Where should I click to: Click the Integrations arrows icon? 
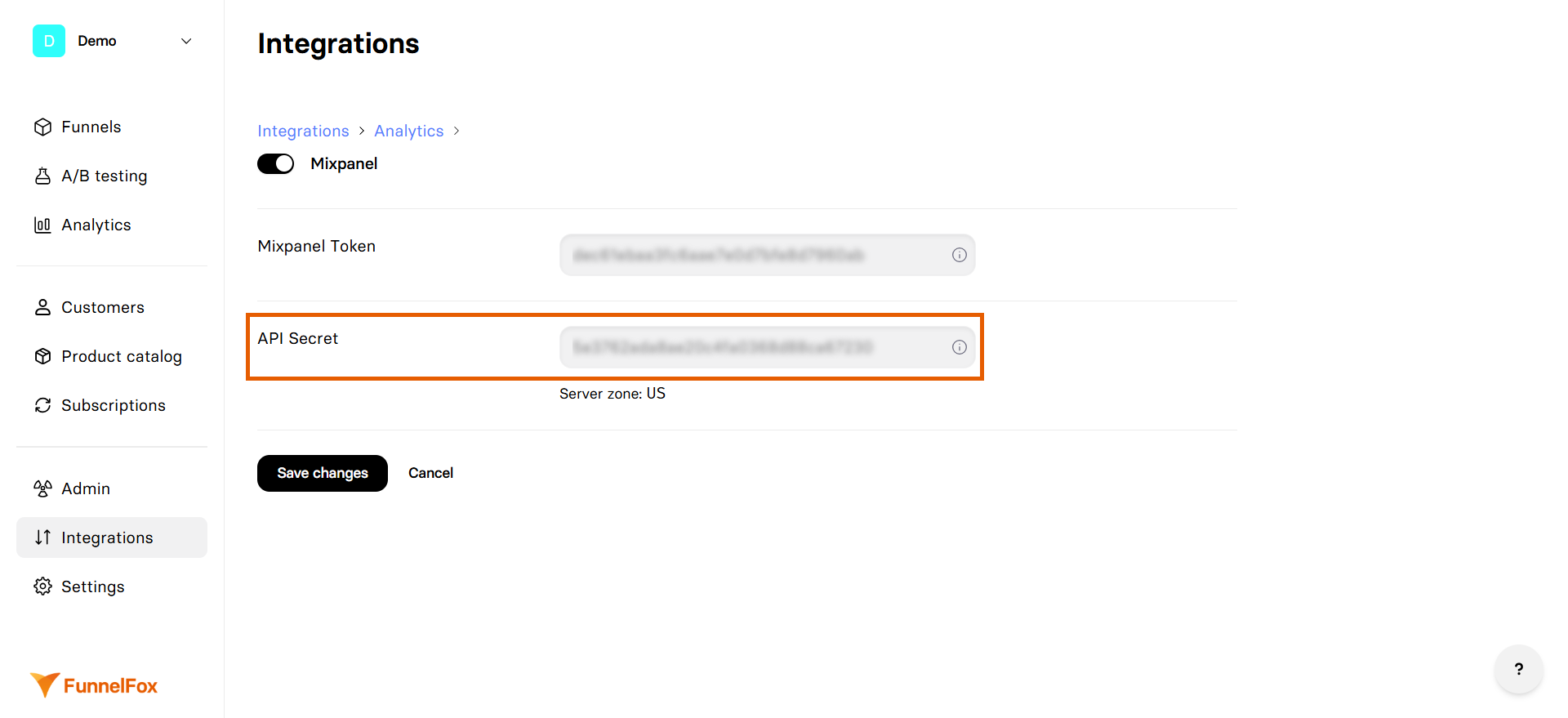click(x=42, y=537)
